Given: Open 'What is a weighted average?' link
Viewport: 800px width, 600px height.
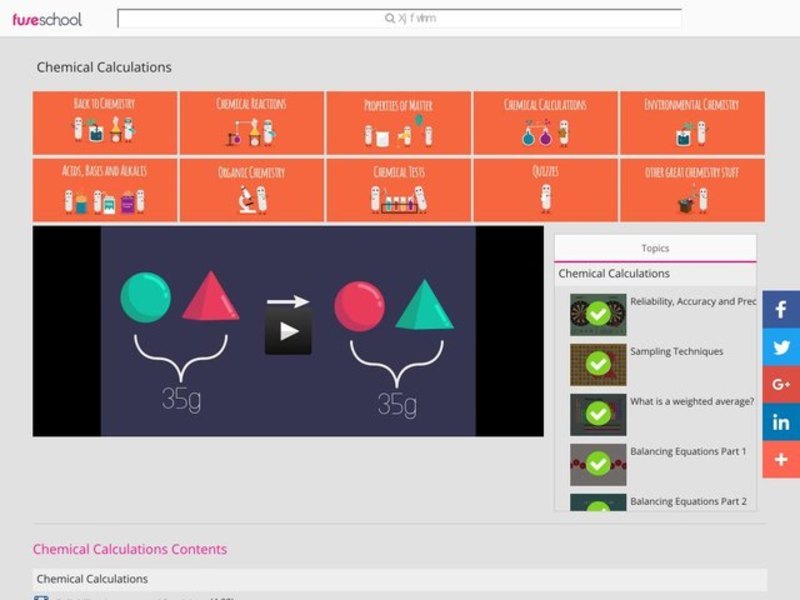Looking at the screenshot, I should (x=692, y=402).
